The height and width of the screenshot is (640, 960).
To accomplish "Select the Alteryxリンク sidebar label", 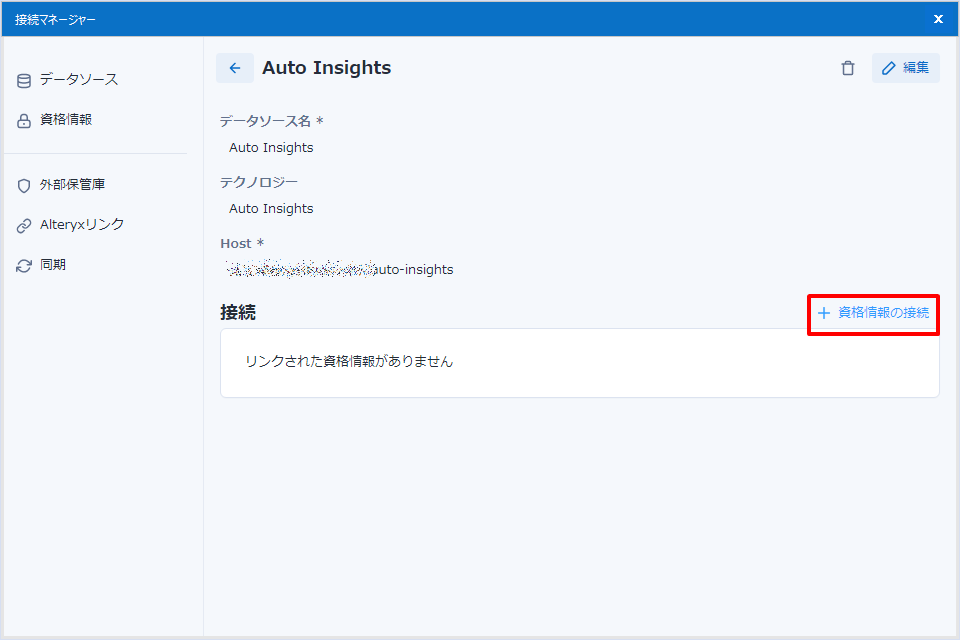I will tap(82, 225).
